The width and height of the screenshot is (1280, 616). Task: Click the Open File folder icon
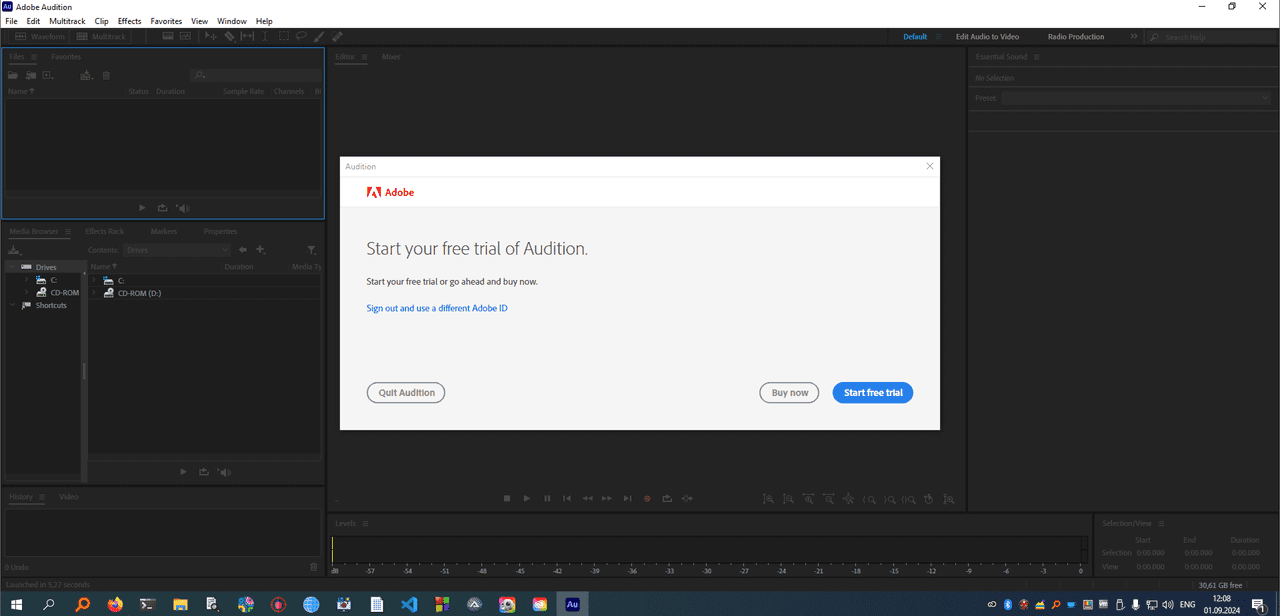coord(13,76)
